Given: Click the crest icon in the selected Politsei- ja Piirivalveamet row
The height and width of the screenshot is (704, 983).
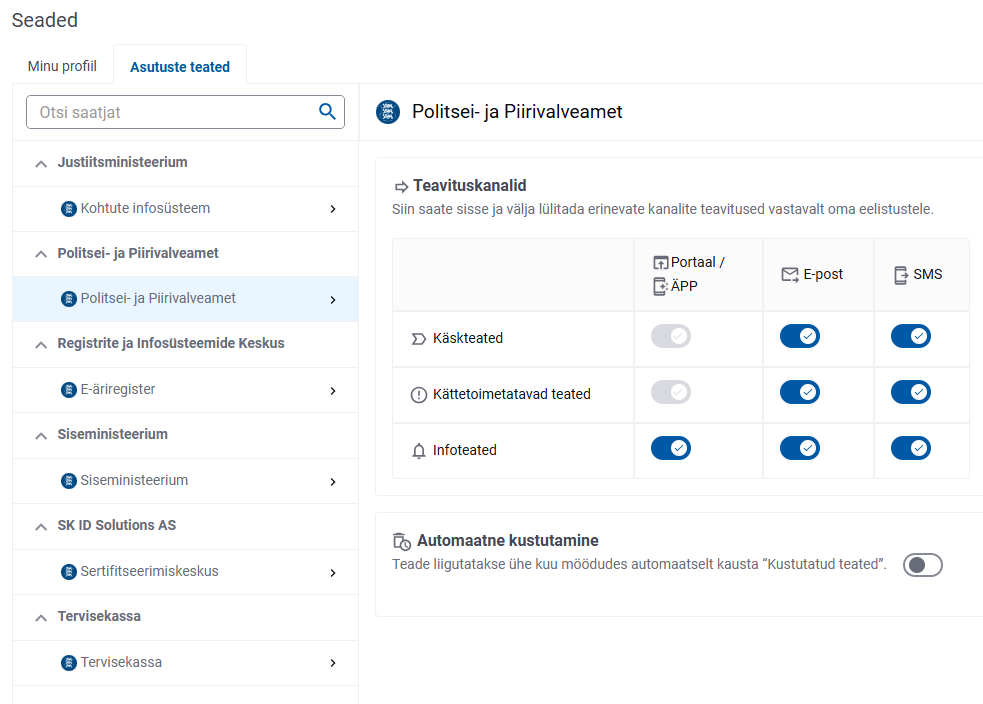Looking at the screenshot, I should click(x=69, y=299).
